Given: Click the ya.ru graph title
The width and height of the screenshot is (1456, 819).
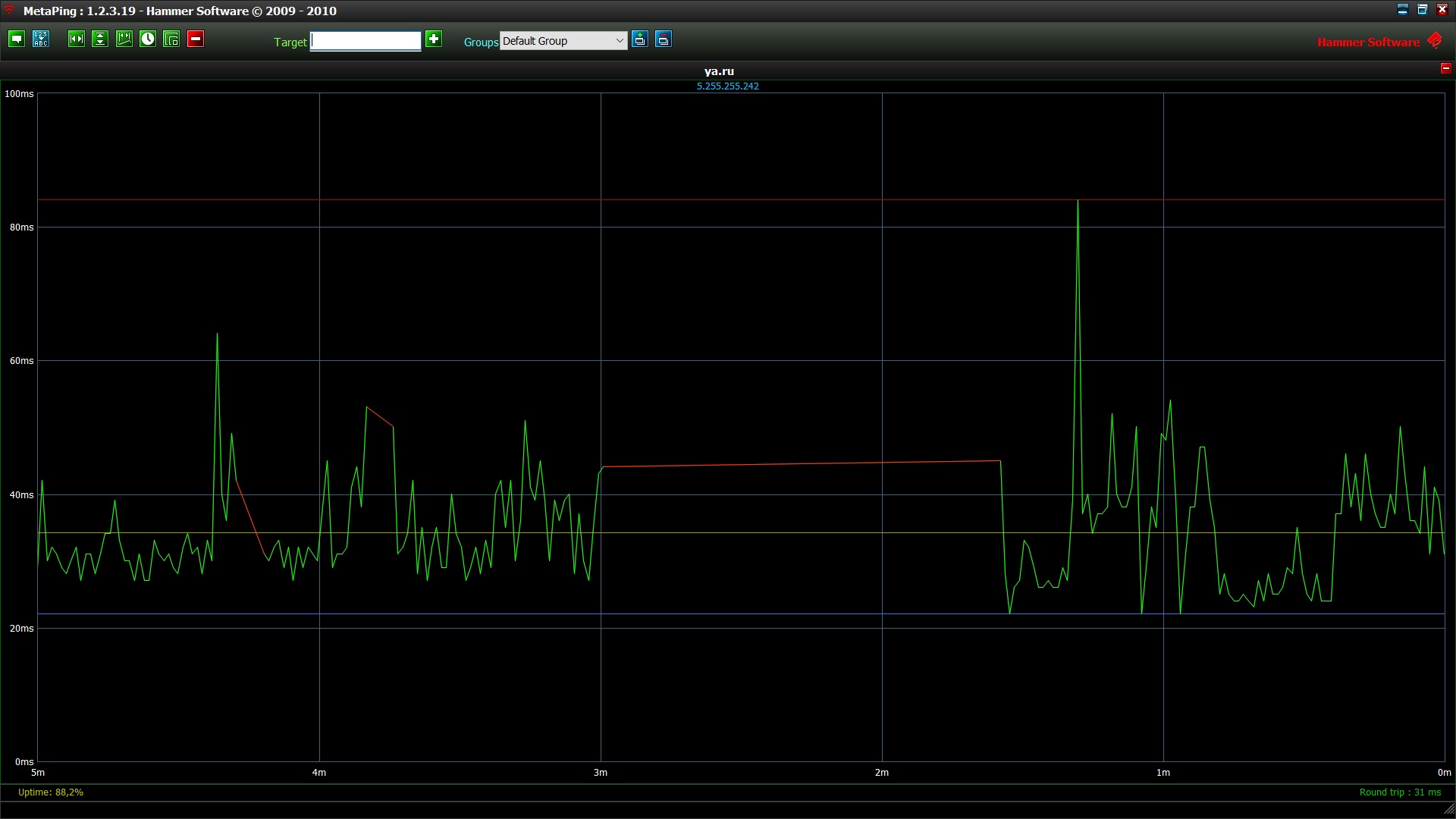Looking at the screenshot, I should [x=719, y=72].
